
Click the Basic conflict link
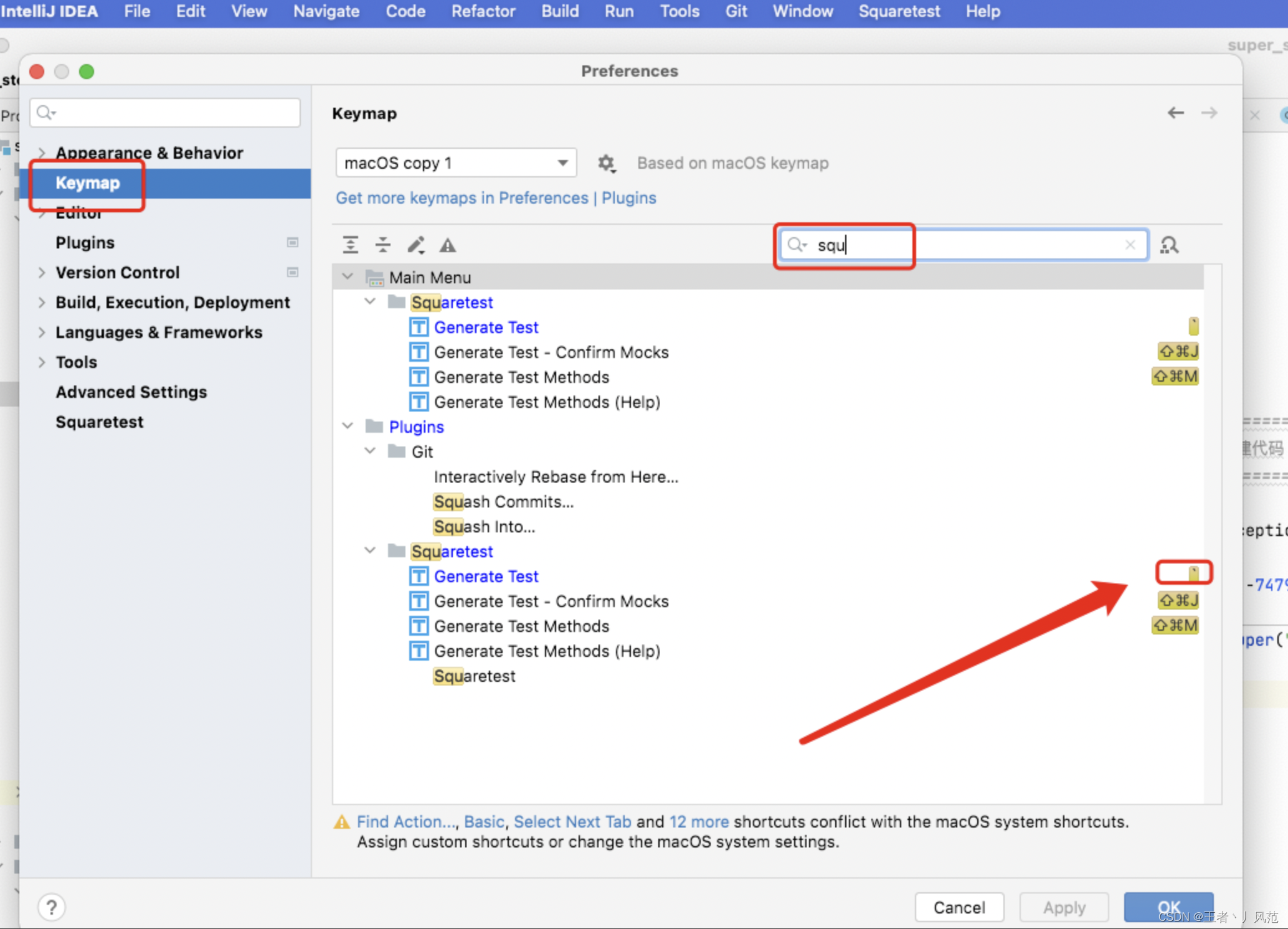point(484,821)
